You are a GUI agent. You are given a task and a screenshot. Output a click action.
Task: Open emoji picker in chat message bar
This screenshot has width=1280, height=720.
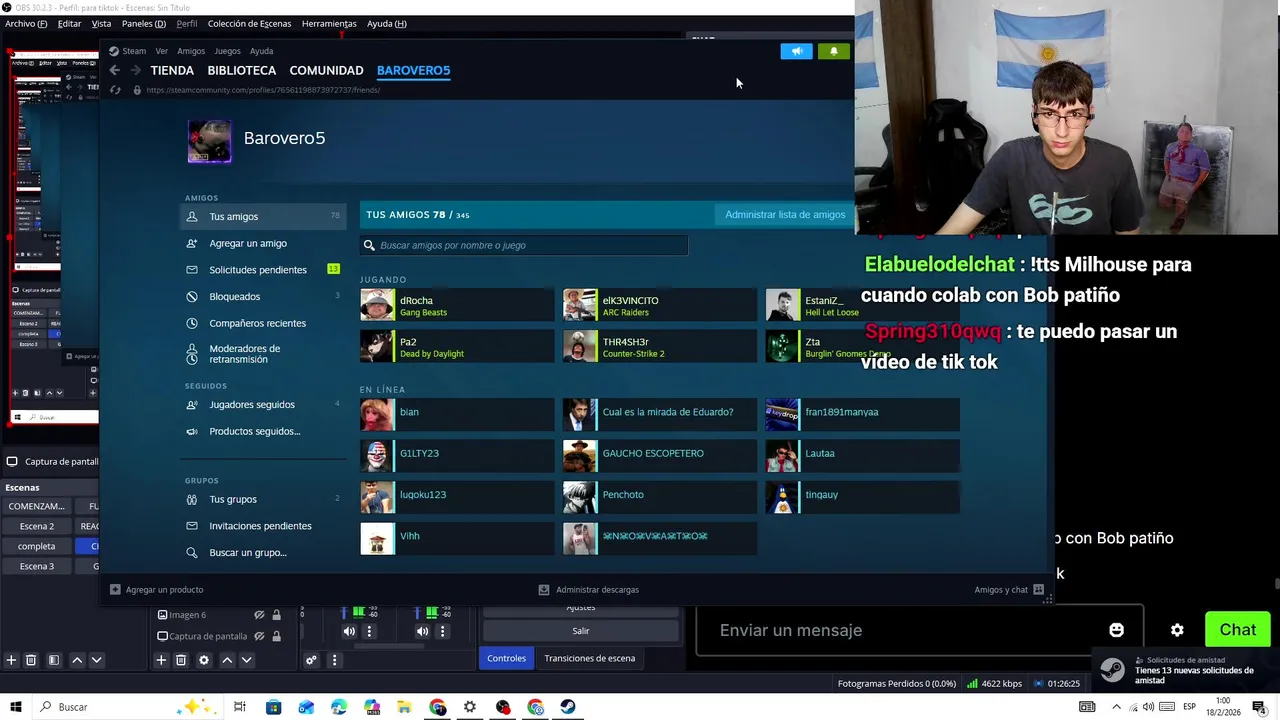[x=1116, y=630]
